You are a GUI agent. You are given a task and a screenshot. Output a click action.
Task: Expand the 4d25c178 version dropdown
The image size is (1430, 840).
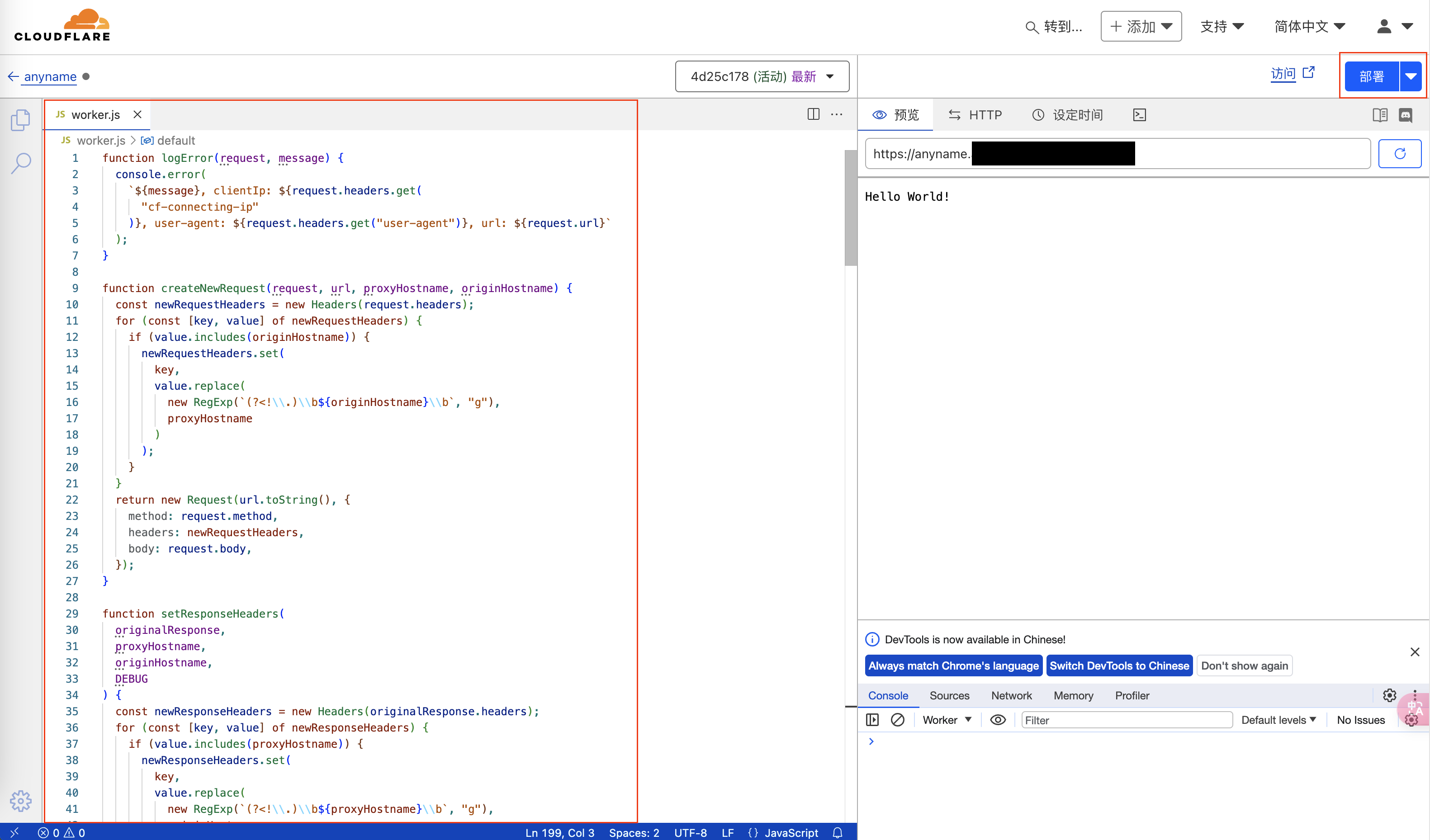click(762, 76)
